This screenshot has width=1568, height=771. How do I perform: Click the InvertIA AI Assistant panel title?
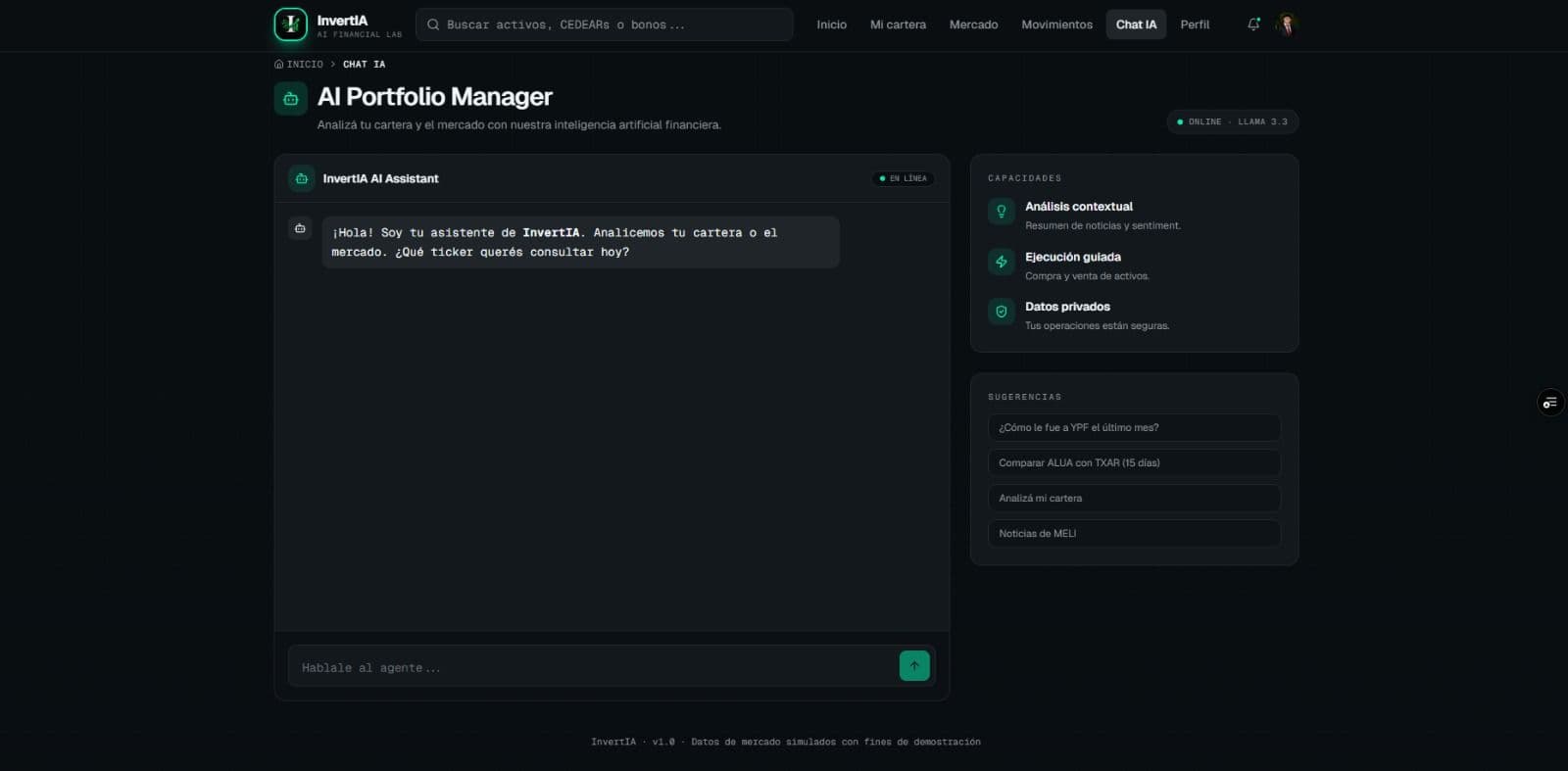coord(380,178)
